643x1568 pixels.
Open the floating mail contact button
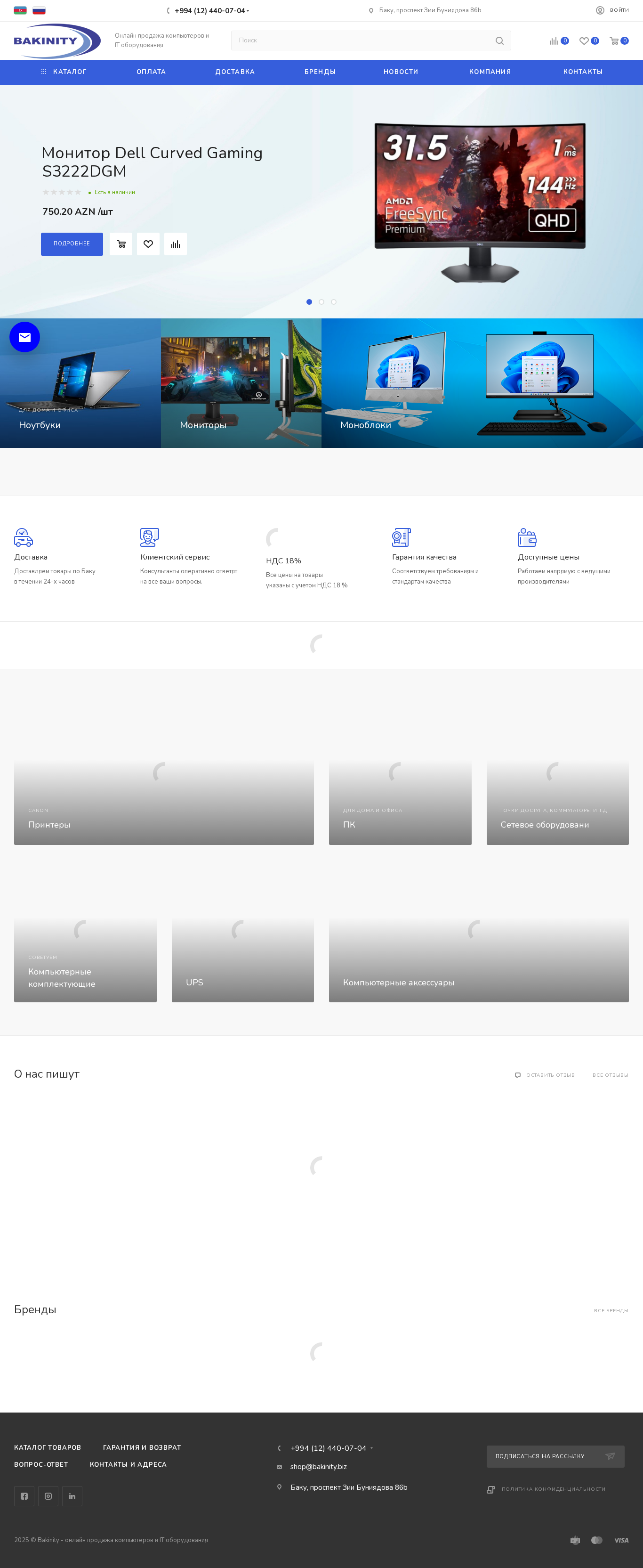tap(24, 337)
